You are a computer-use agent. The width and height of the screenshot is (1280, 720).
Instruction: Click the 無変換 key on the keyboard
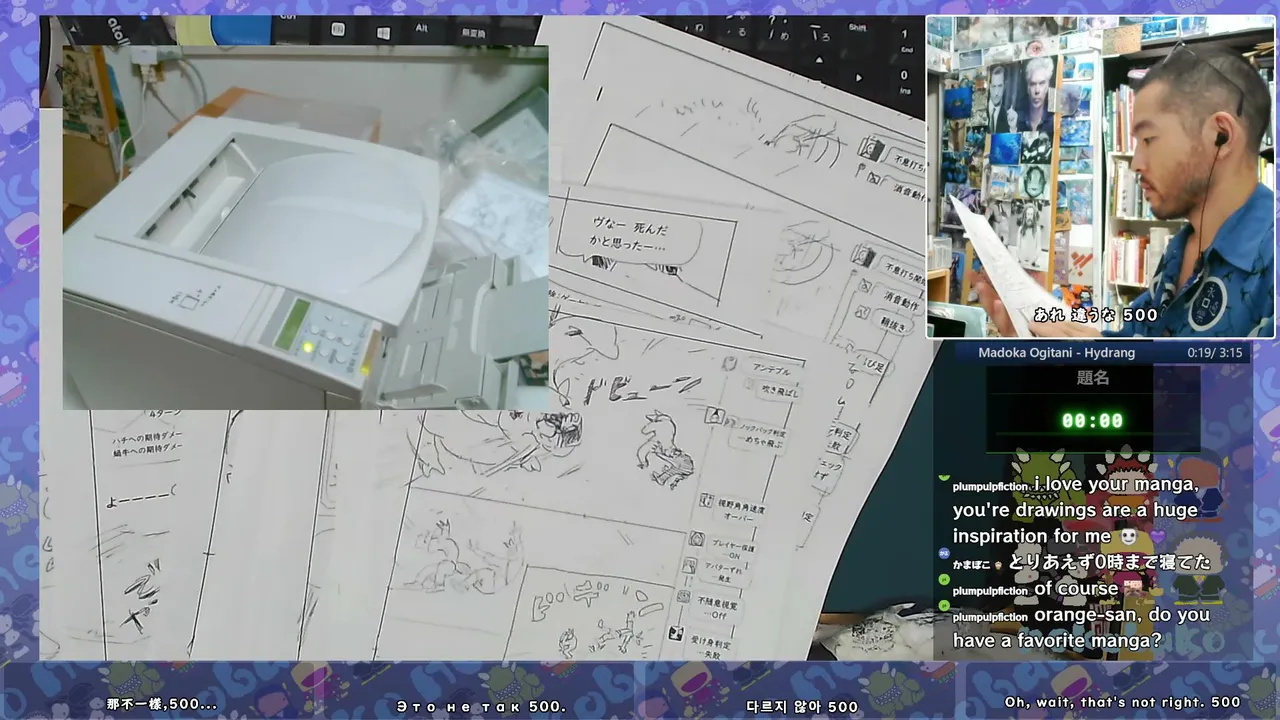474,32
